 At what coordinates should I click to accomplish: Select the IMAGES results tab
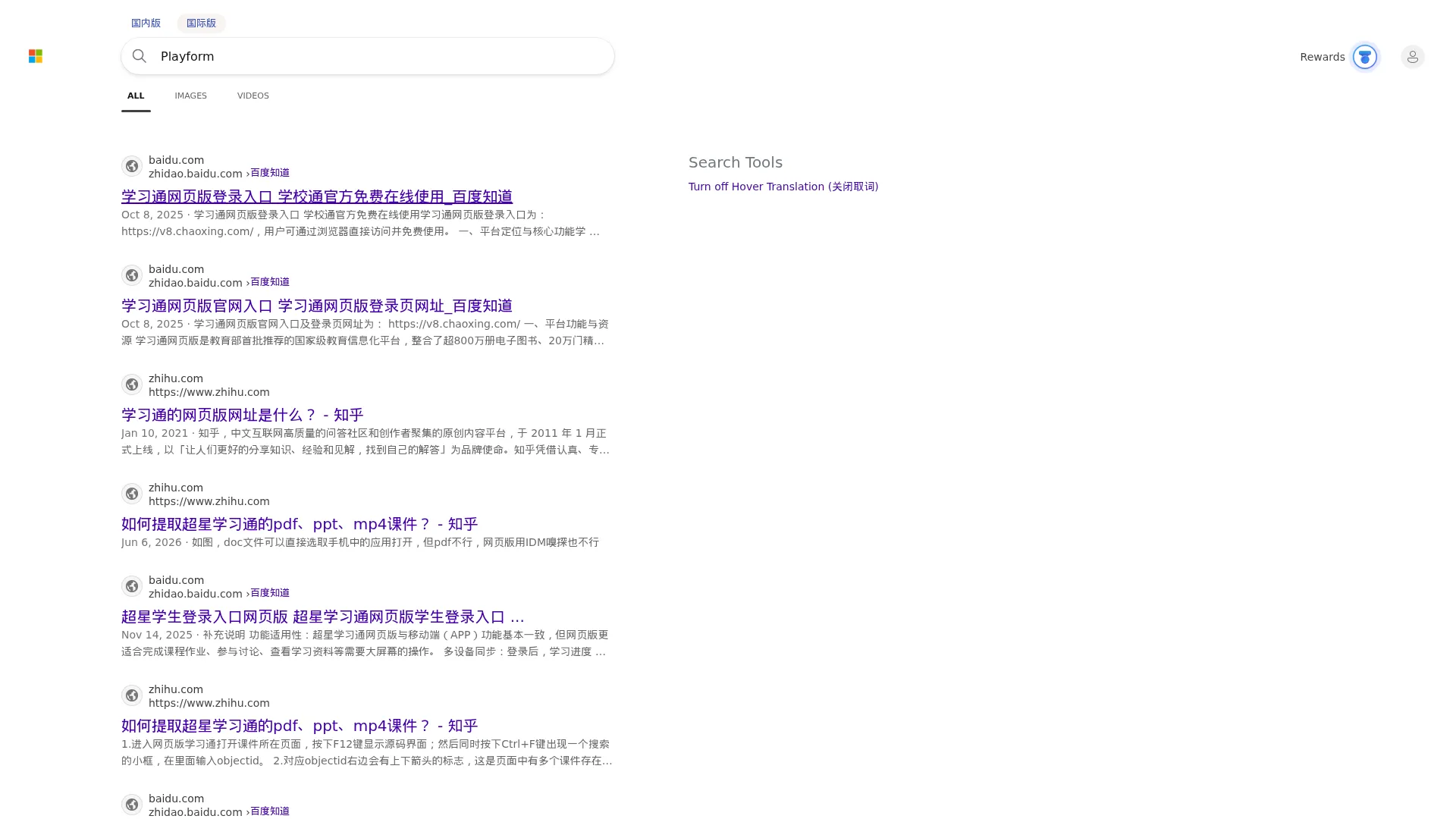click(190, 96)
